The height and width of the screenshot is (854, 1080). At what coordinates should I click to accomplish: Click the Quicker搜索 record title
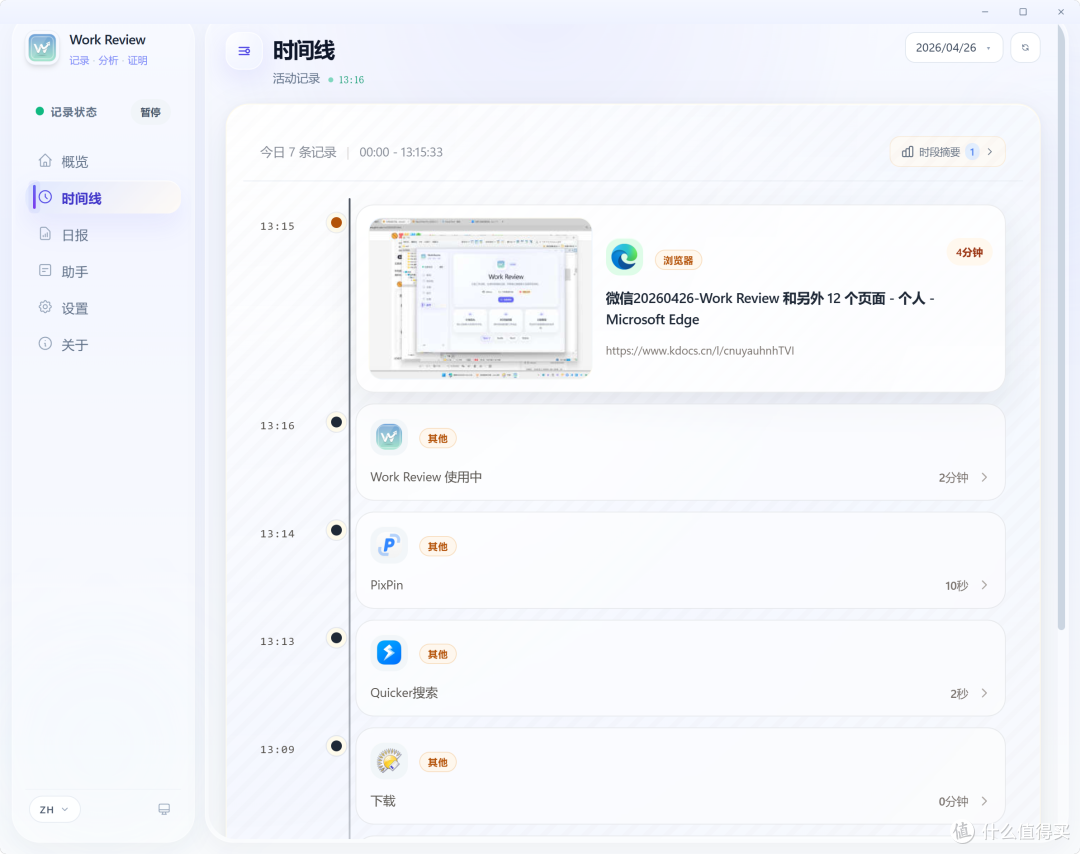tap(404, 693)
